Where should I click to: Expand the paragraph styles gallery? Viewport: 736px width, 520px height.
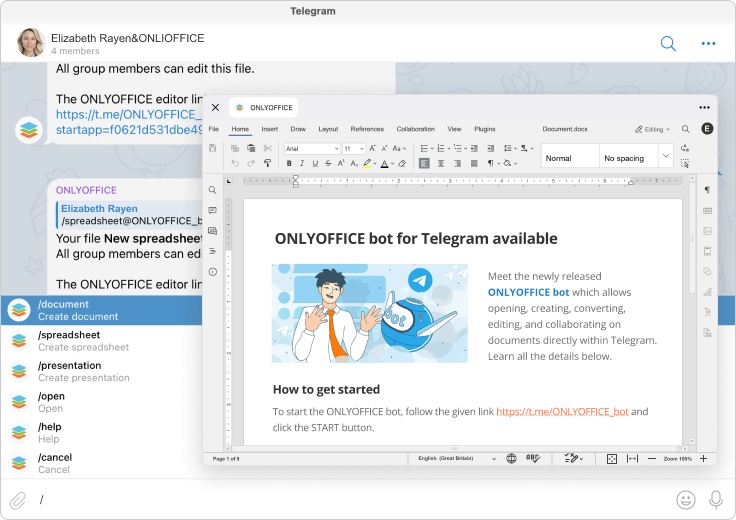pos(666,156)
